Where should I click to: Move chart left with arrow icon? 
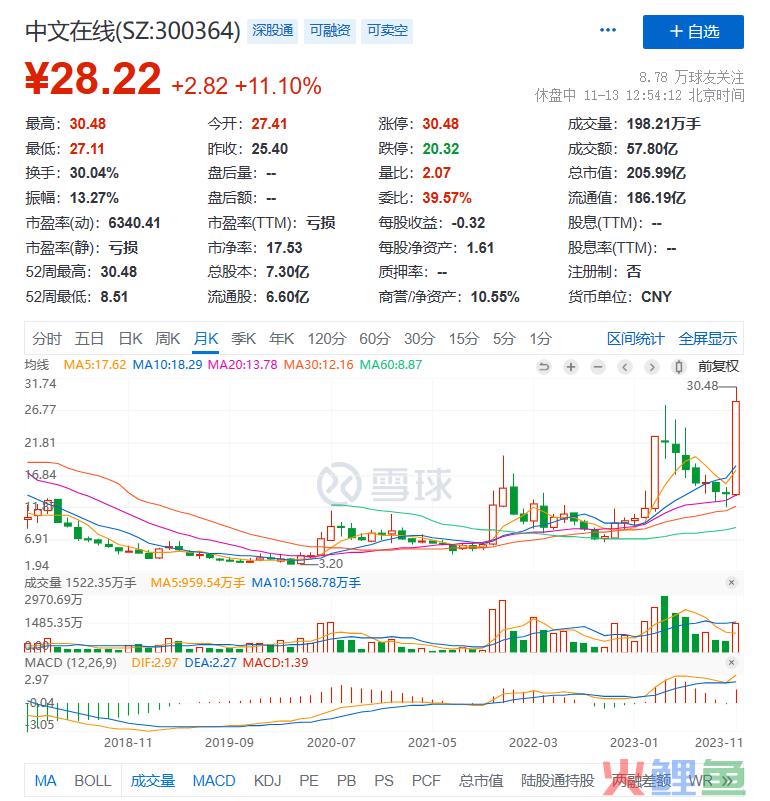[624, 367]
